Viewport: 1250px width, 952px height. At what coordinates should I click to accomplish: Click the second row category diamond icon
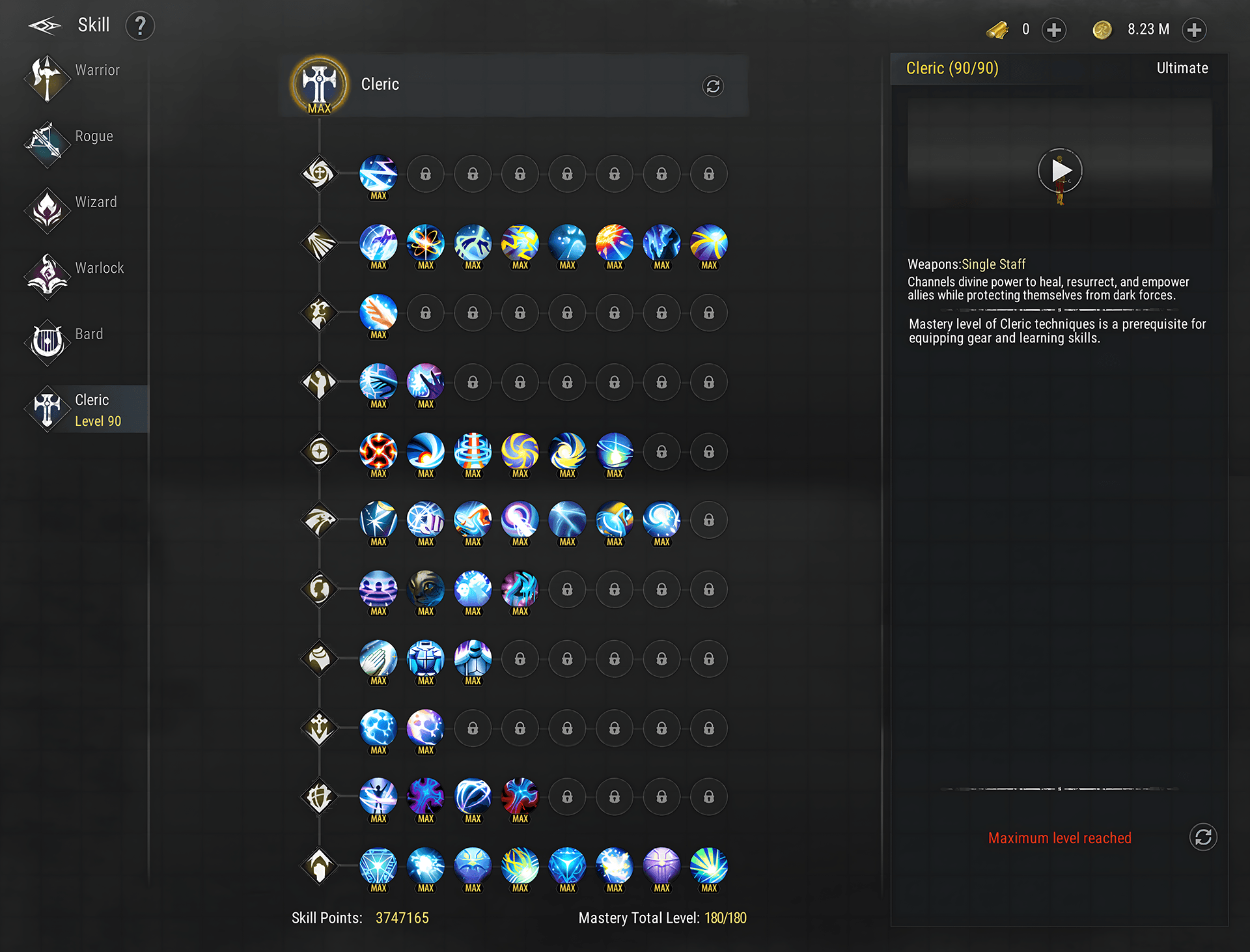coord(319,244)
